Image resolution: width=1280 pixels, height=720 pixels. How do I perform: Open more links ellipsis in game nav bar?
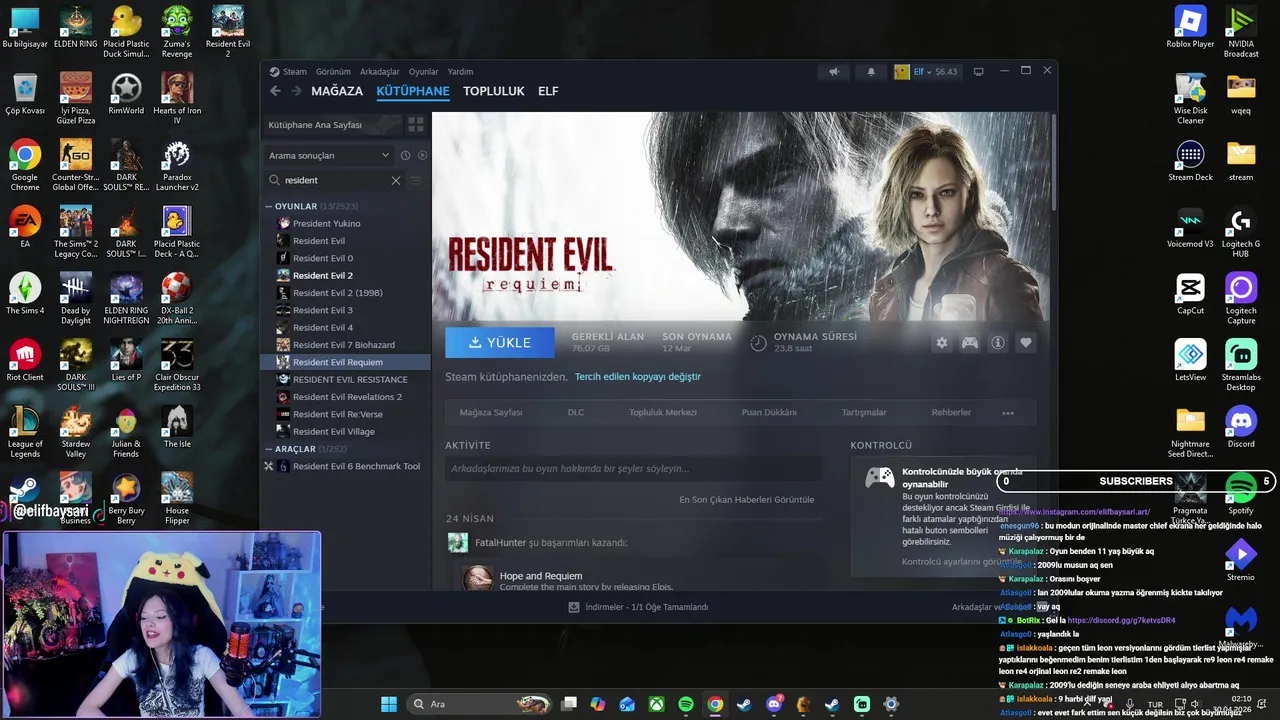[x=1008, y=412]
